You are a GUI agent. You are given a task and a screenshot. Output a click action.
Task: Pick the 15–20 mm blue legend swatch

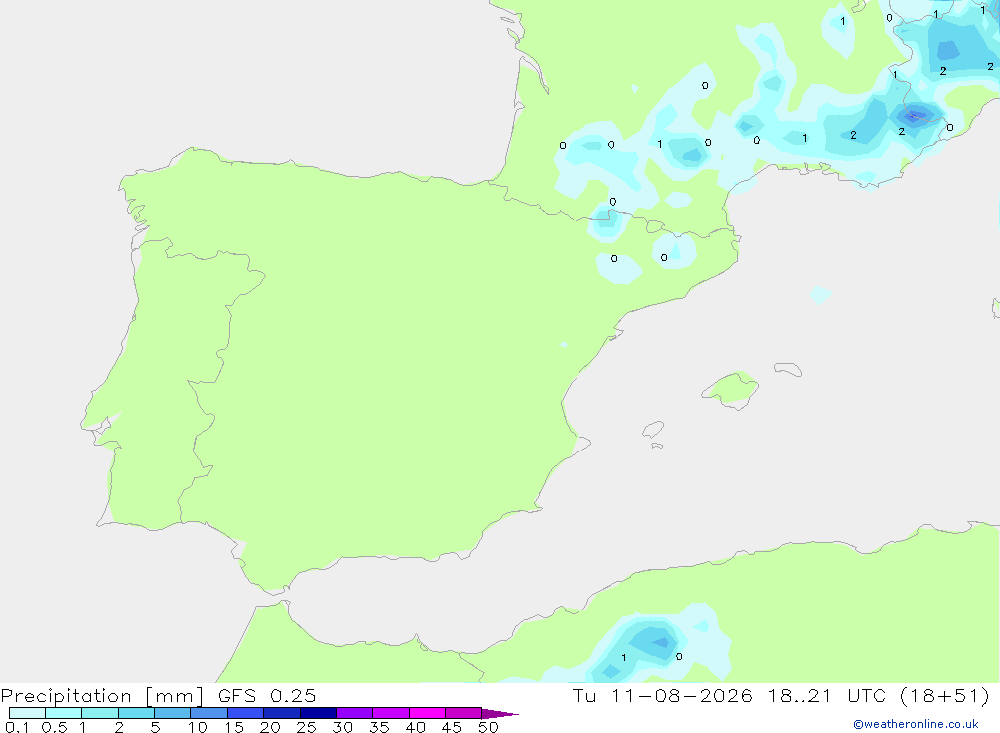pos(245,713)
